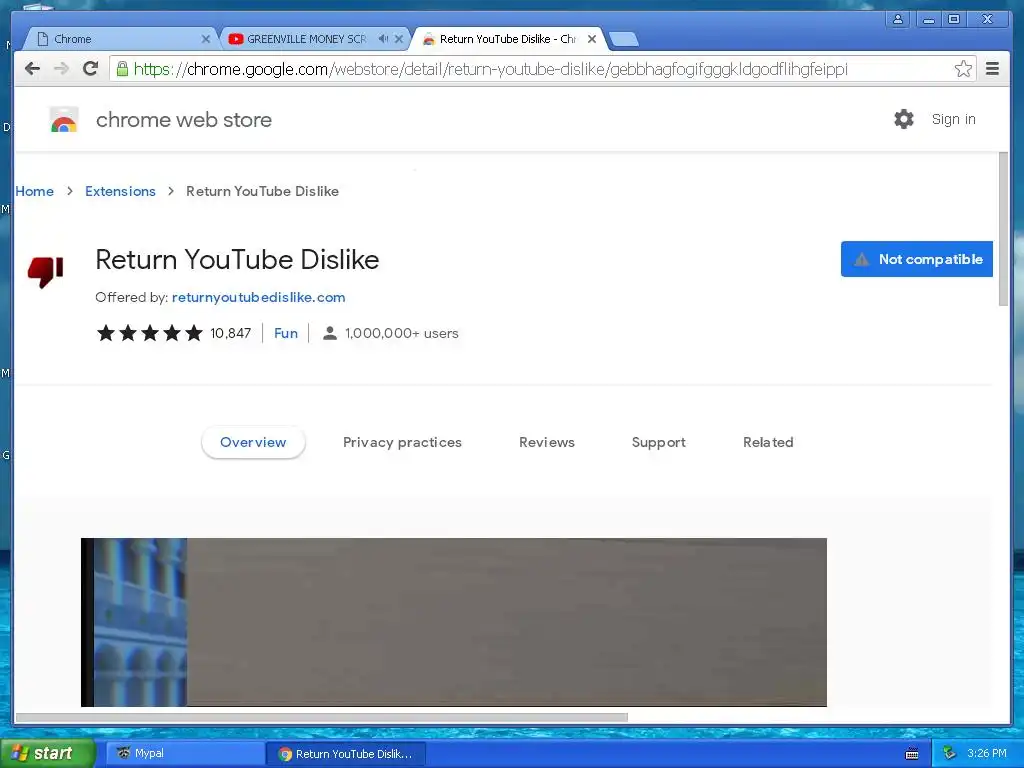Click the extension preview video thumbnail
This screenshot has width=1024, height=768.
454,622
